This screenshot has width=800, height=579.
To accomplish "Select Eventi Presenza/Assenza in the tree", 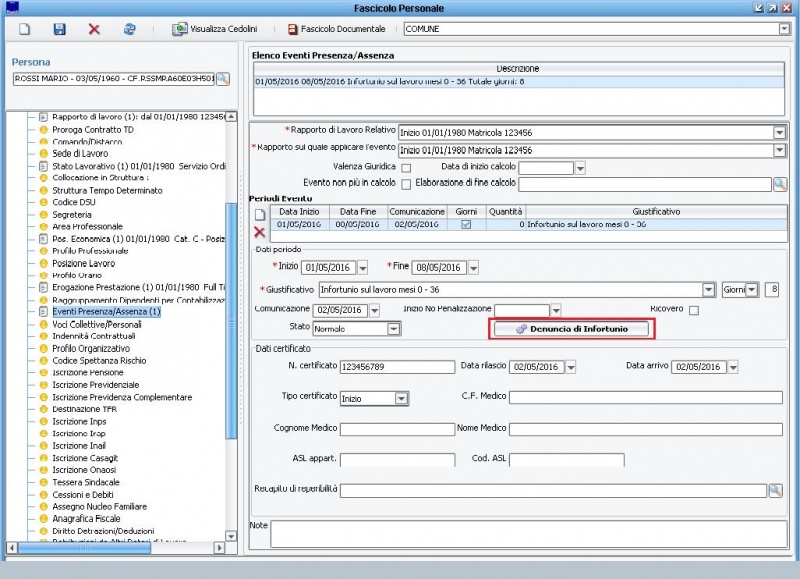I will pyautogui.click(x=106, y=311).
